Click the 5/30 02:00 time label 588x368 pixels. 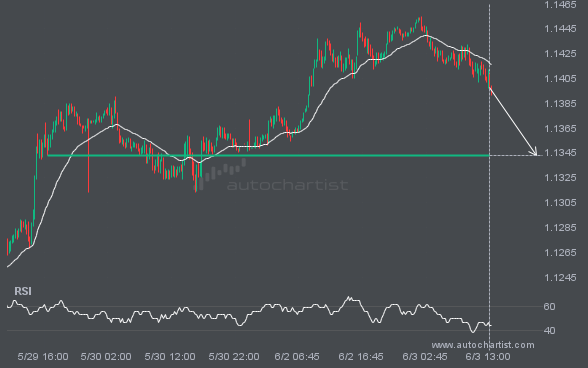(x=106, y=356)
